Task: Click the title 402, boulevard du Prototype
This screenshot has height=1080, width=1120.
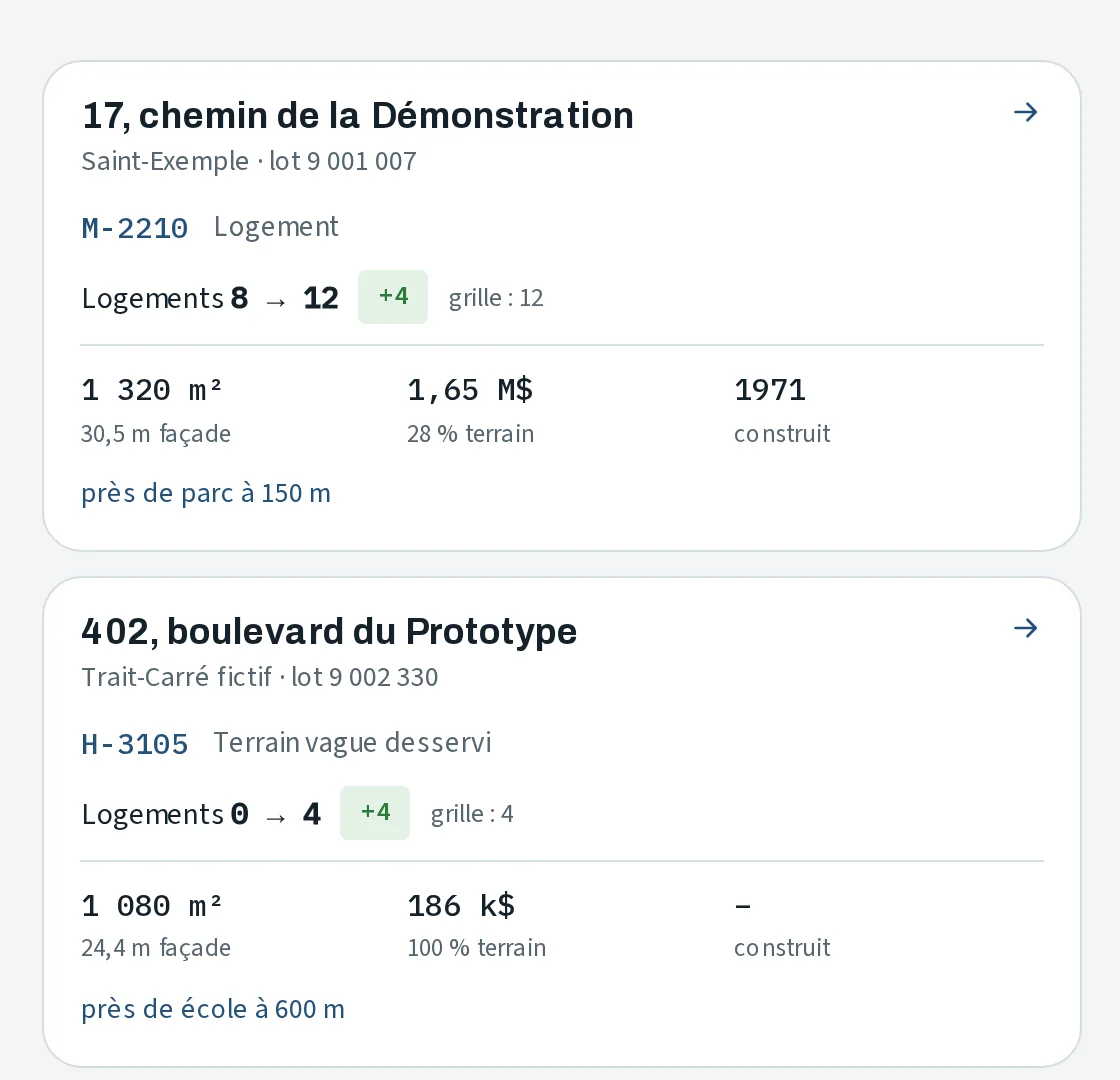Action: click(x=329, y=631)
